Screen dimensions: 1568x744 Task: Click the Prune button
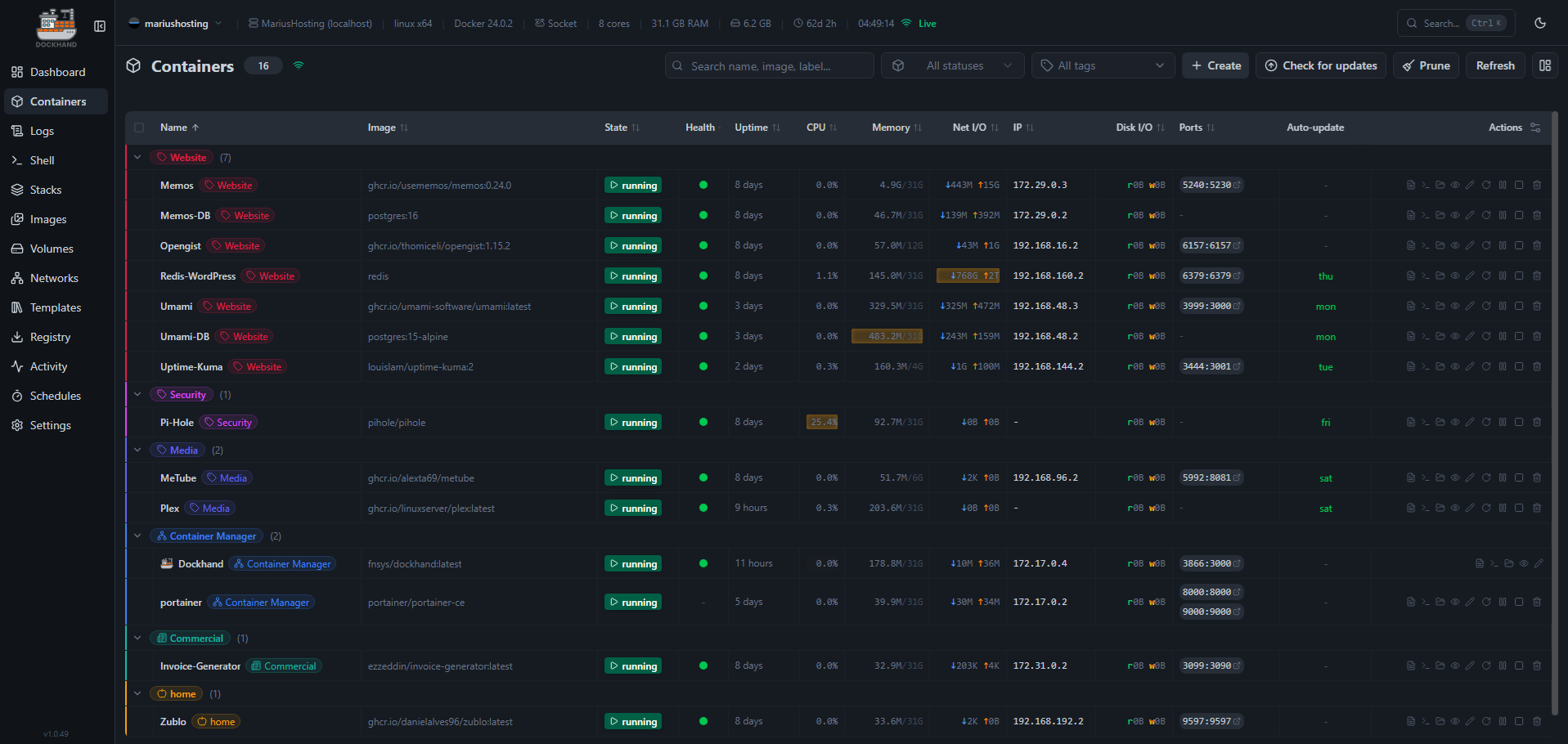(x=1426, y=66)
